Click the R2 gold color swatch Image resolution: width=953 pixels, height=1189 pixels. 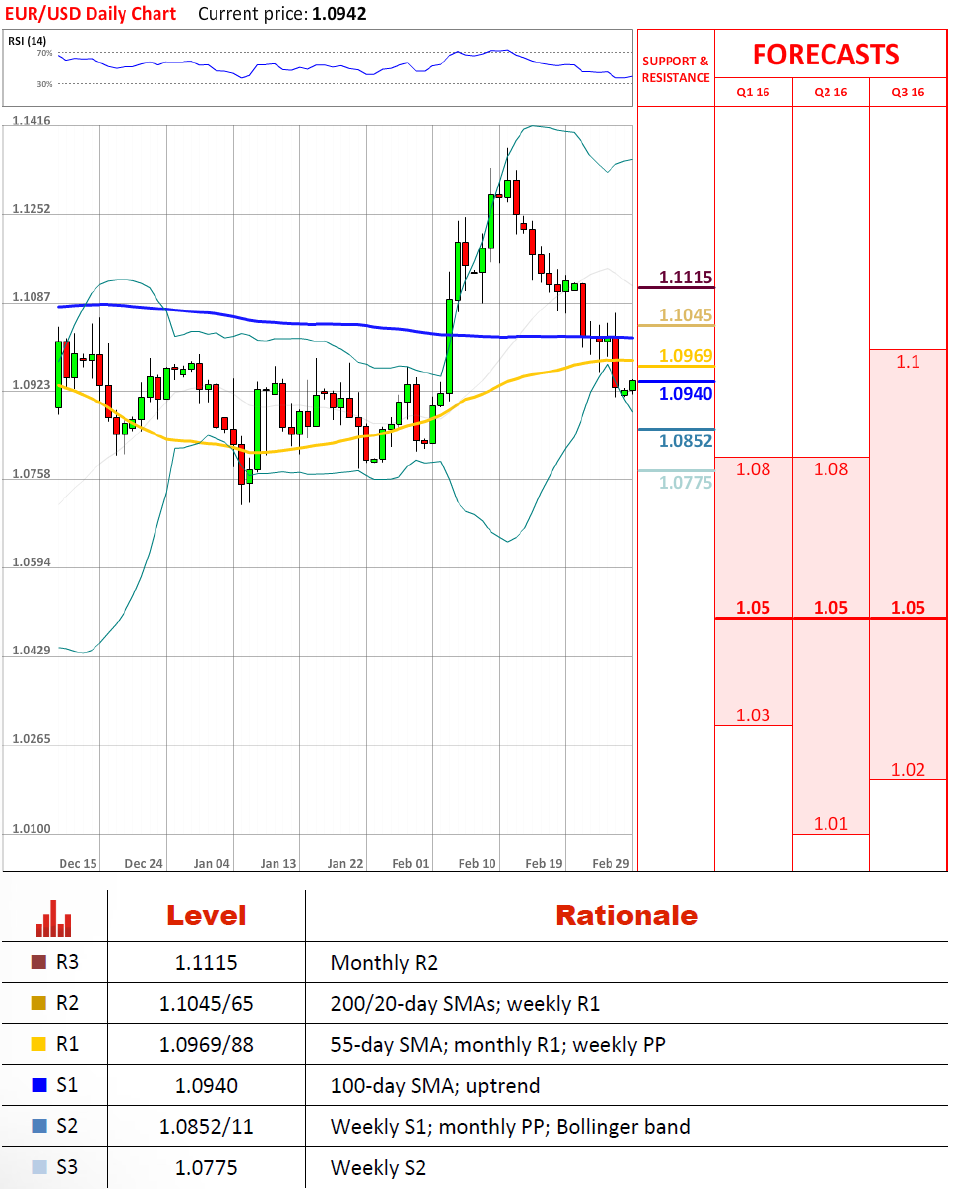[39, 1003]
